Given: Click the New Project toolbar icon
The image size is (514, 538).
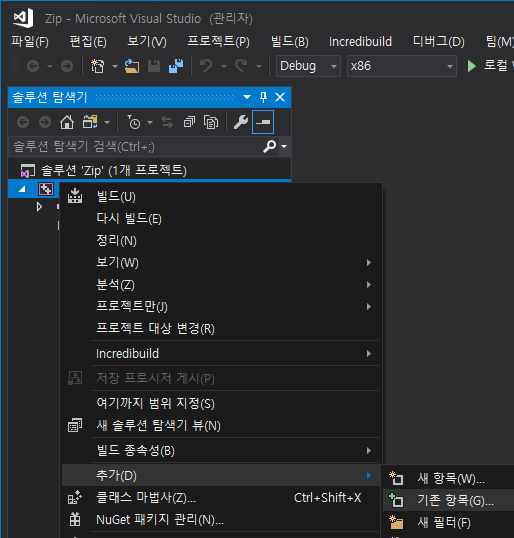Looking at the screenshot, I should pyautogui.click(x=97, y=66).
